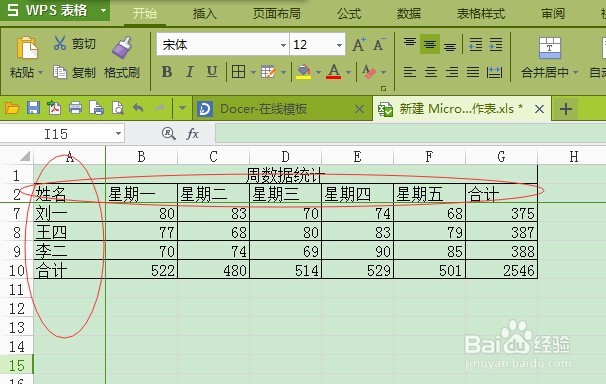The width and height of the screenshot is (606, 384).
Task: Open the 审阅 ribbon tab
Action: click(553, 14)
